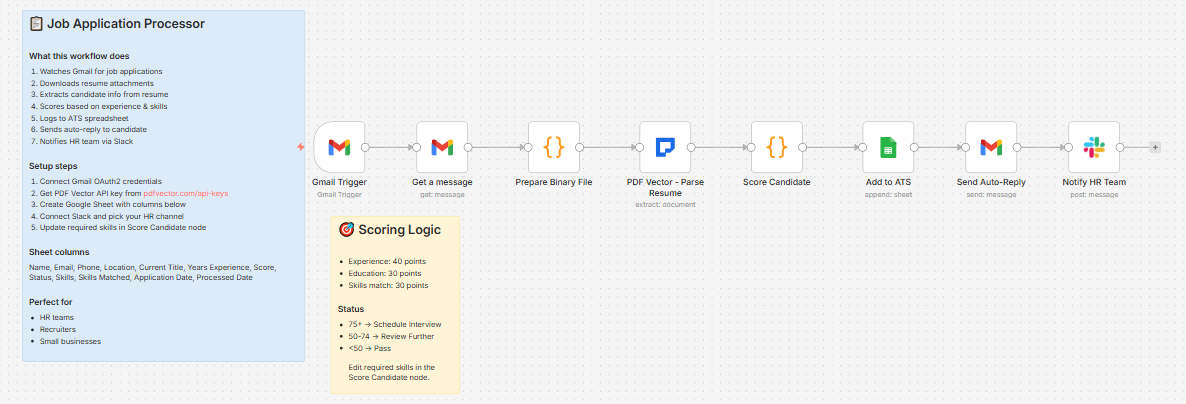Click the 'Setup steps' heading

tap(53, 166)
